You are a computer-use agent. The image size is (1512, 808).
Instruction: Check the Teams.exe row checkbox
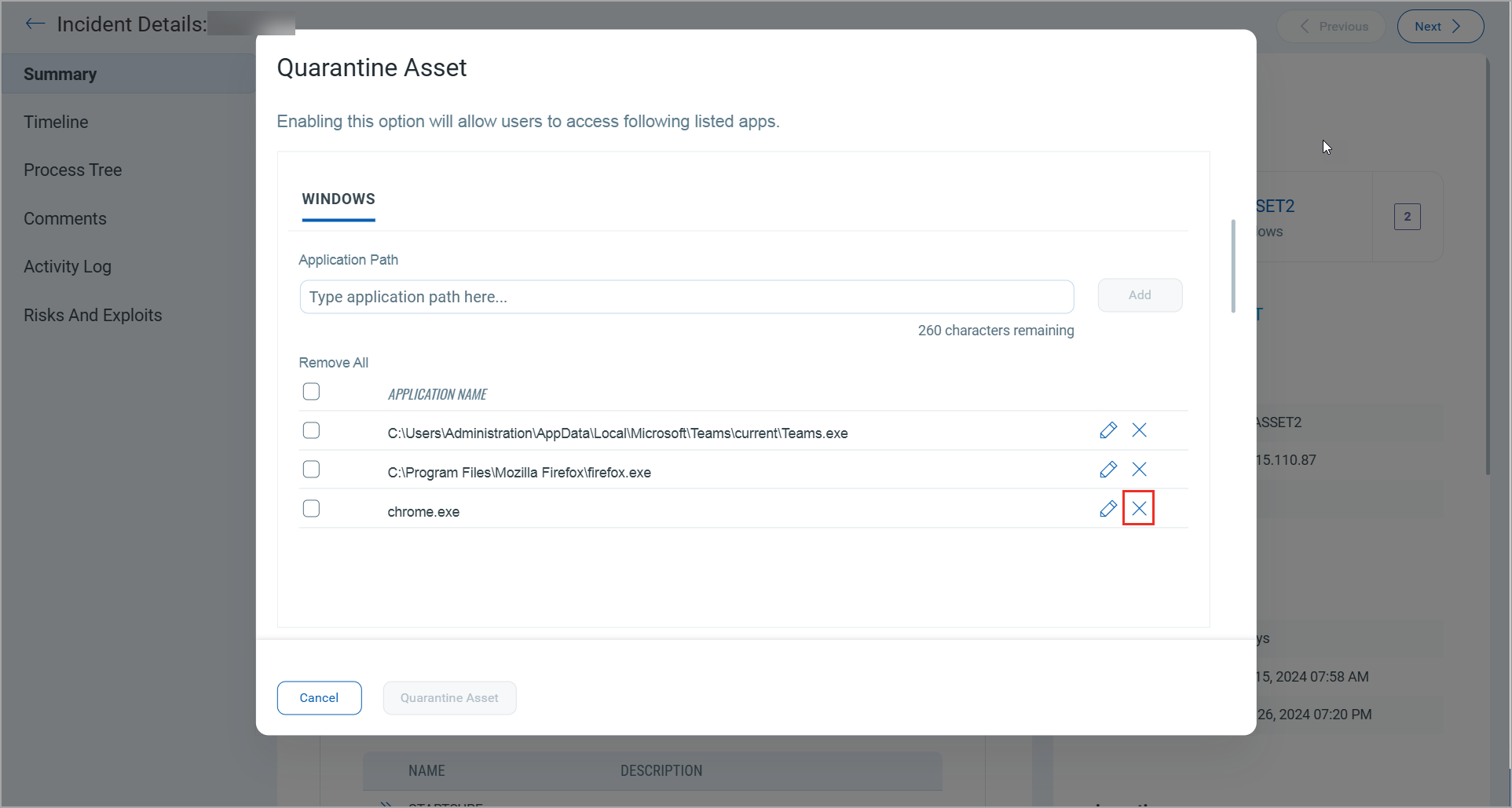coord(311,430)
